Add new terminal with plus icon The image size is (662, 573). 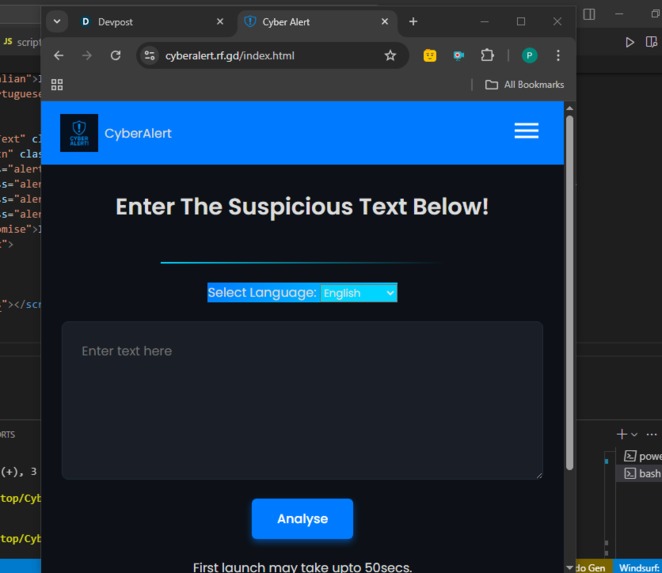(621, 434)
